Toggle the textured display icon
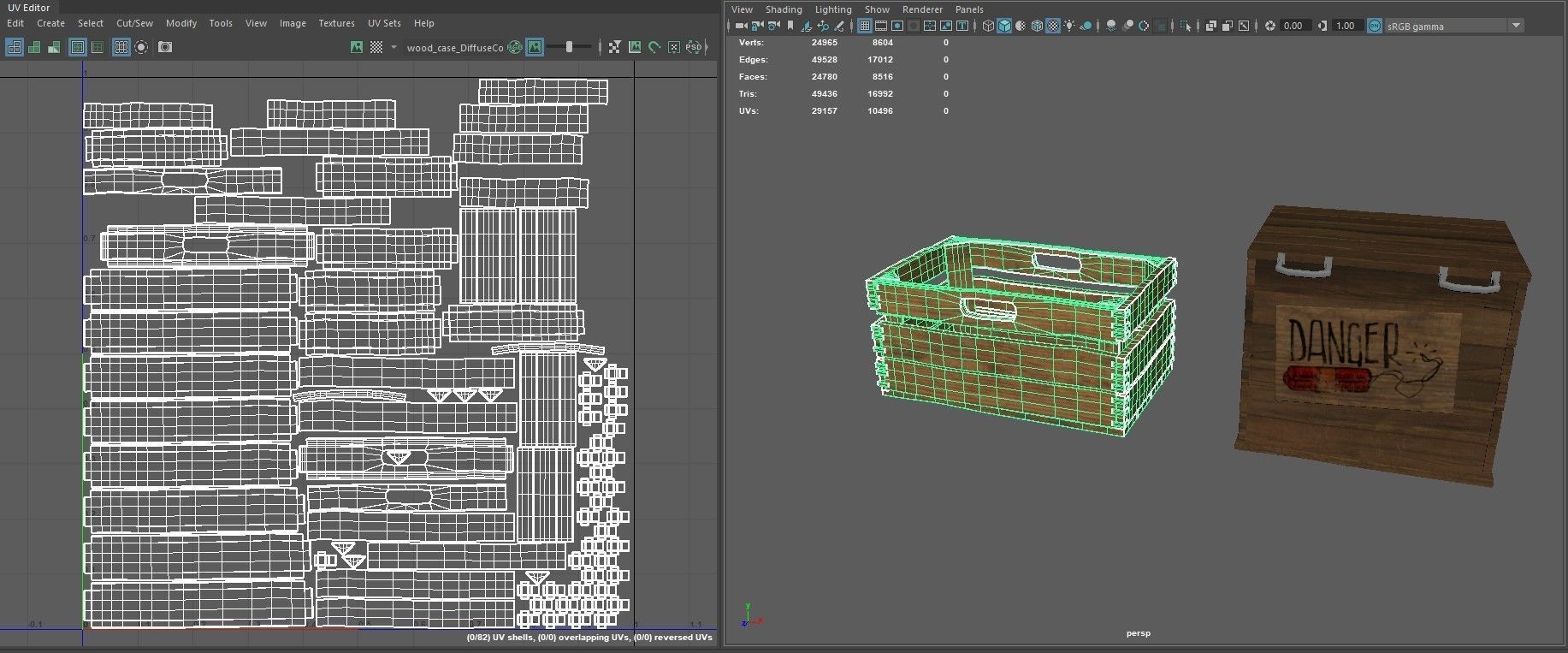The height and width of the screenshot is (653, 1568). pyautogui.click(x=1053, y=26)
